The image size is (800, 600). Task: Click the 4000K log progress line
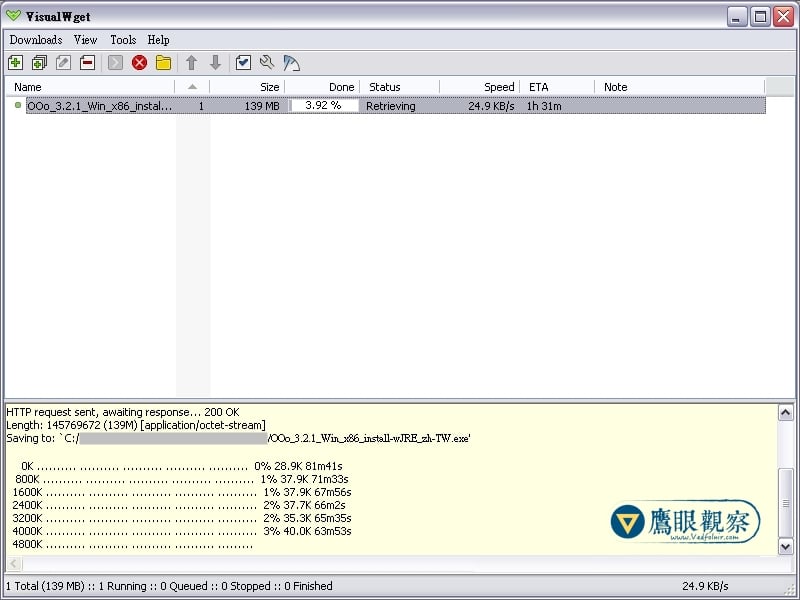pyautogui.click(x=182, y=531)
